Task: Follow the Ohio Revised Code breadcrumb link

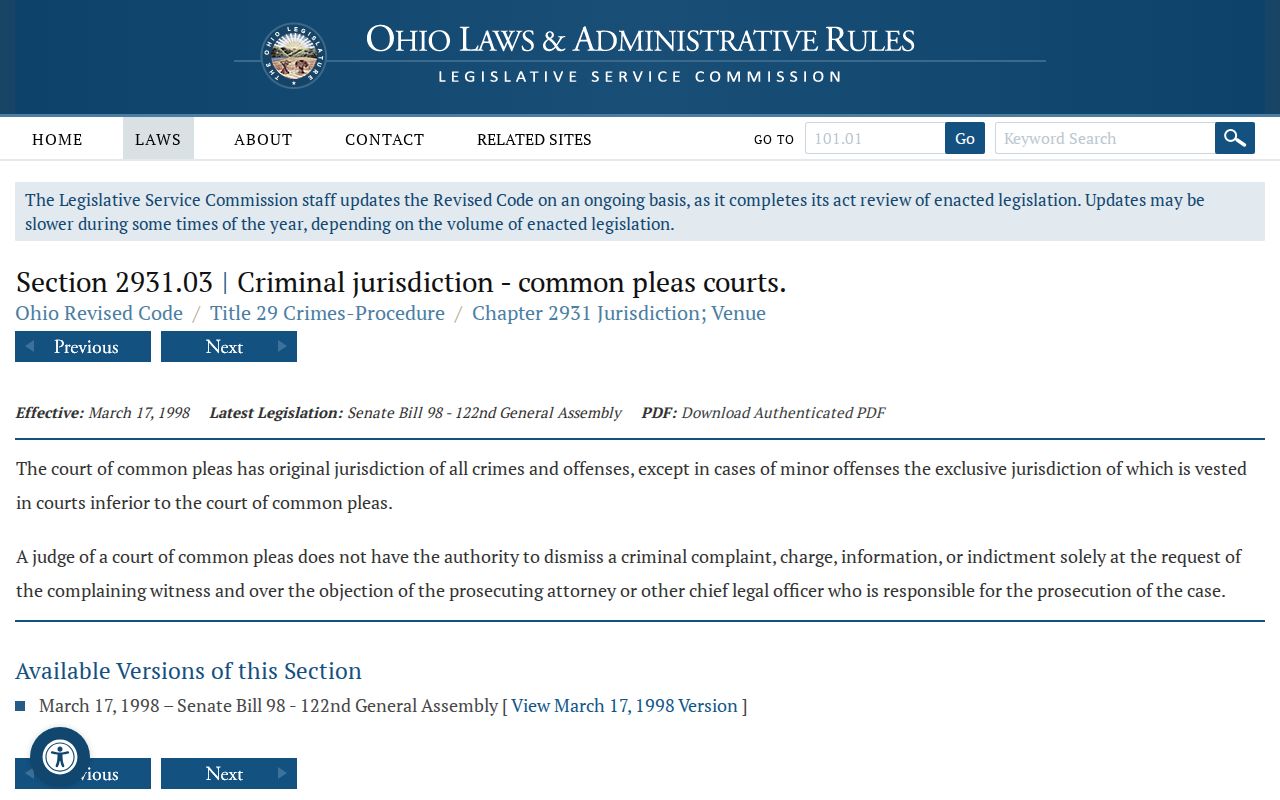Action: 99,313
